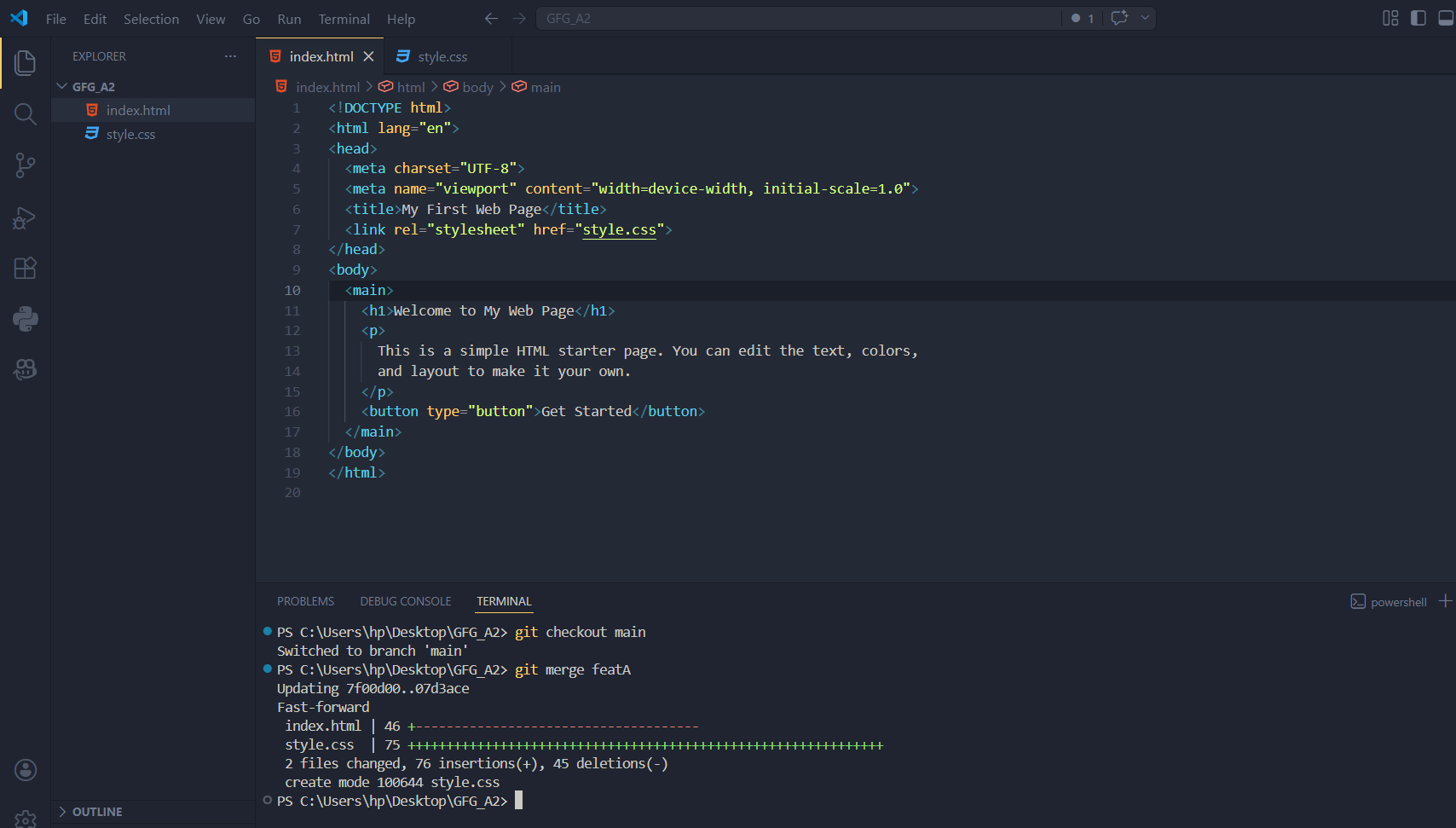Open style.css in the explorer tree
Screen dimensions: 1456x828
pos(130,134)
